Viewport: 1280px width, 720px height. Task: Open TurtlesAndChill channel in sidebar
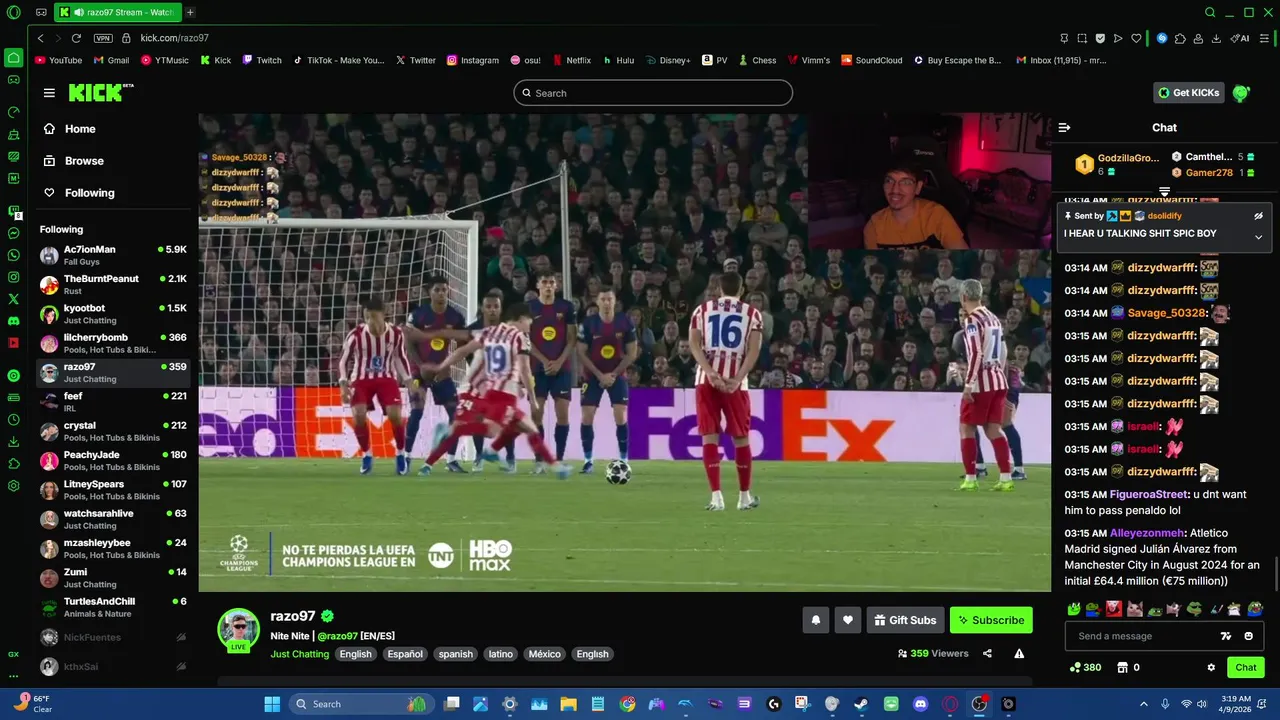pyautogui.click(x=114, y=607)
